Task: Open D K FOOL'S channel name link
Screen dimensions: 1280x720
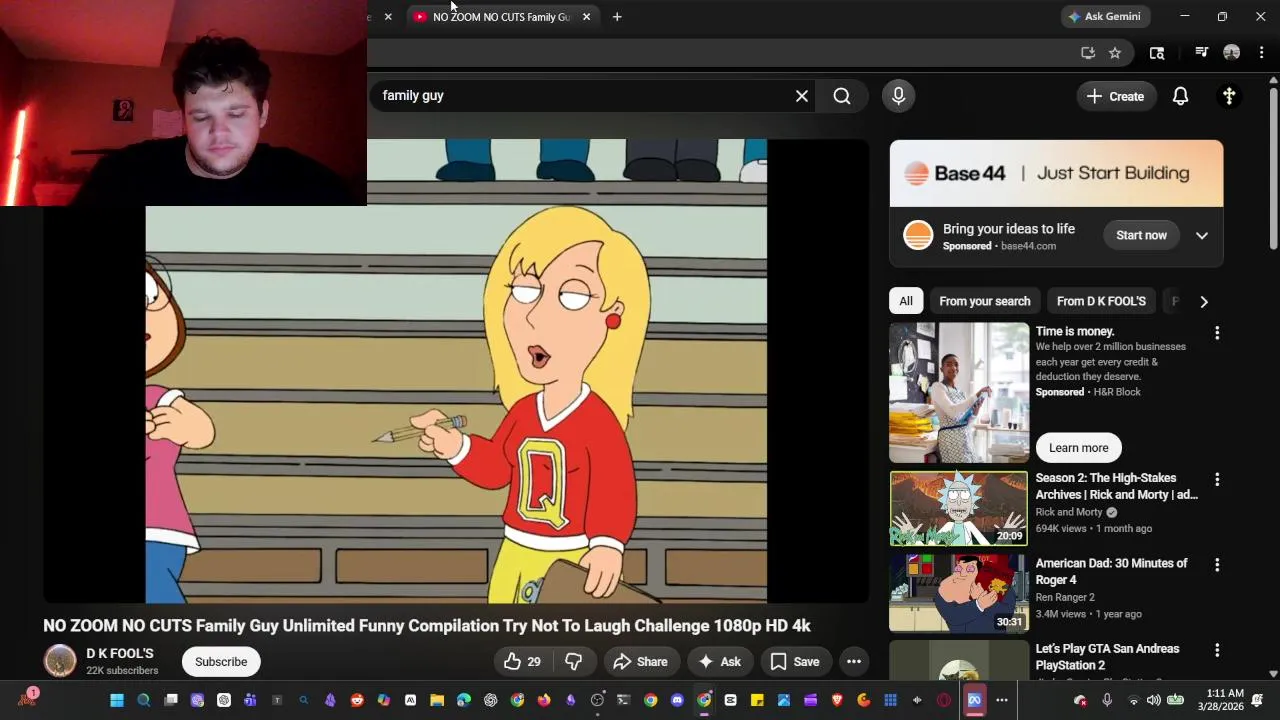Action: 120,654
